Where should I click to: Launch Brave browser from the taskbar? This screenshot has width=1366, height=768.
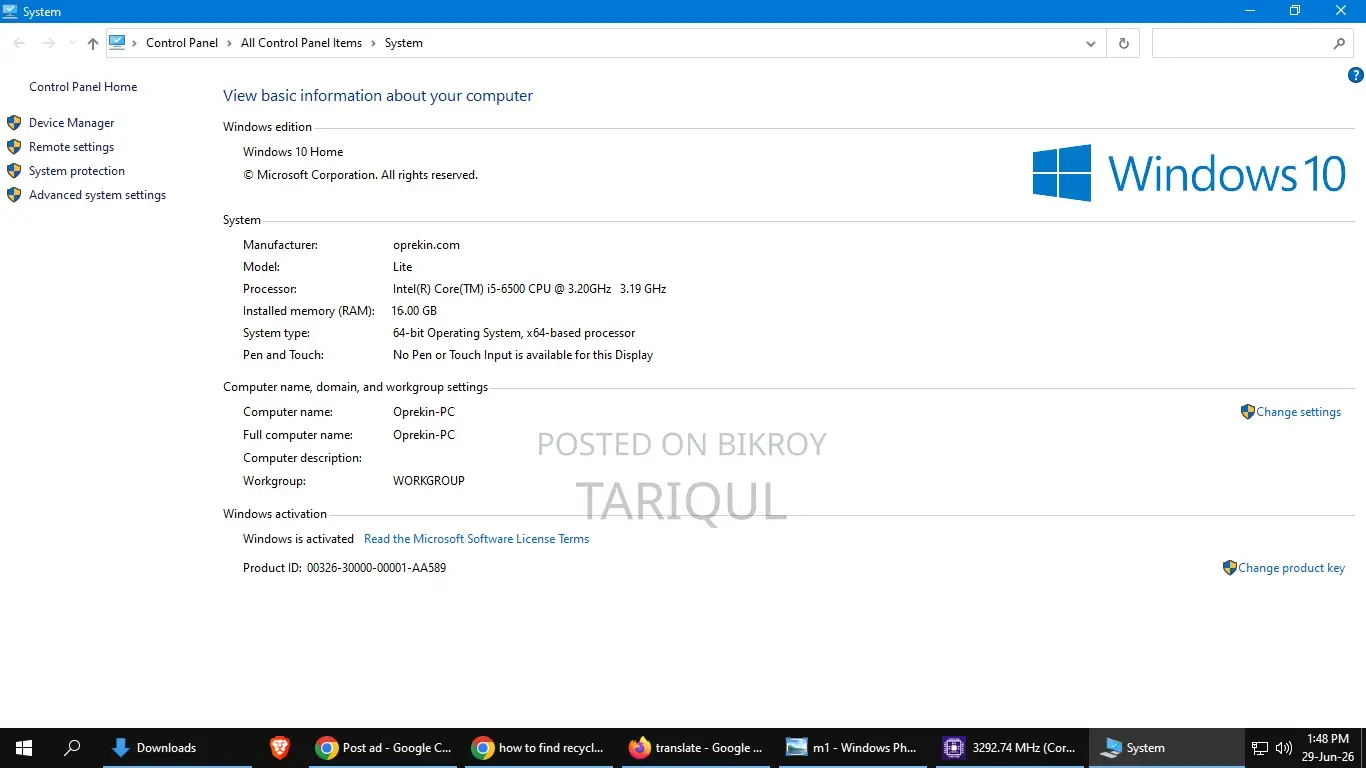pyautogui.click(x=280, y=747)
